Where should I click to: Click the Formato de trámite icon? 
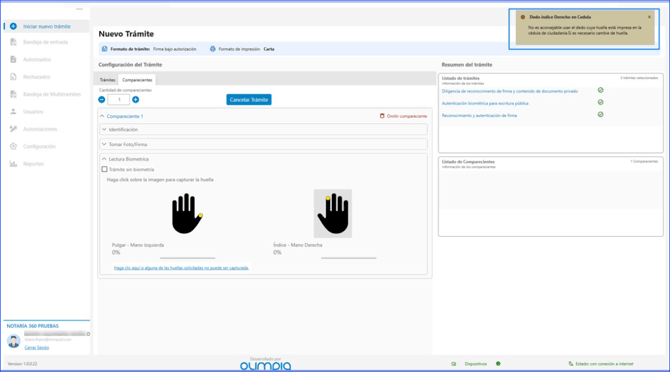tap(105, 49)
